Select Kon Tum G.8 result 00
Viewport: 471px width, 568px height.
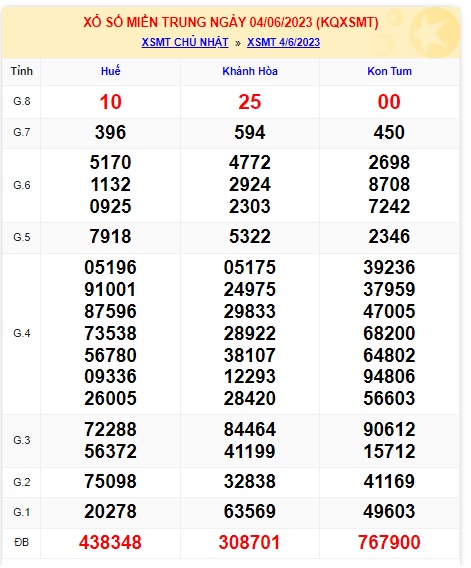pos(389,102)
